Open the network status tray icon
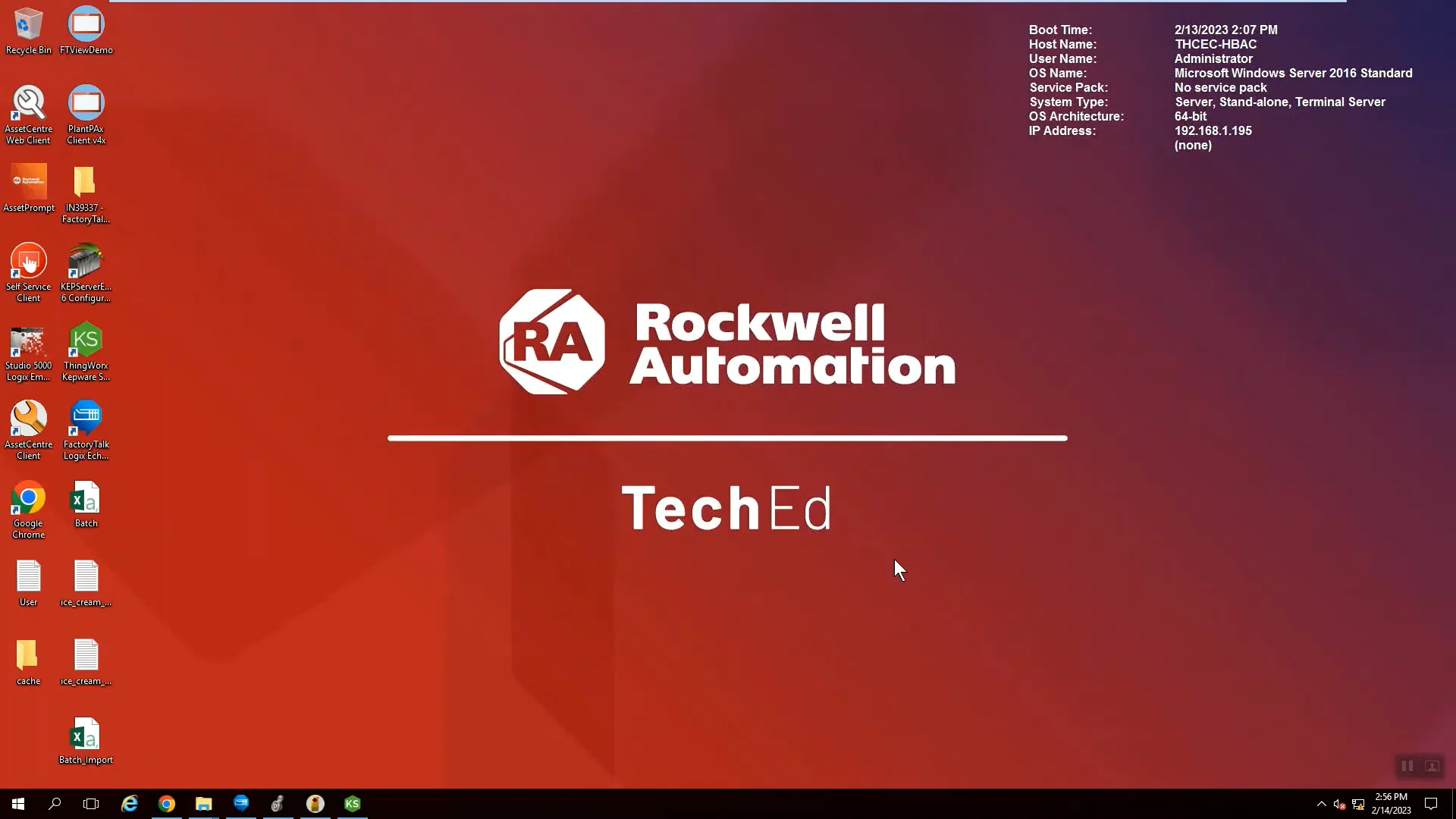Image resolution: width=1456 pixels, height=819 pixels. (x=1358, y=804)
